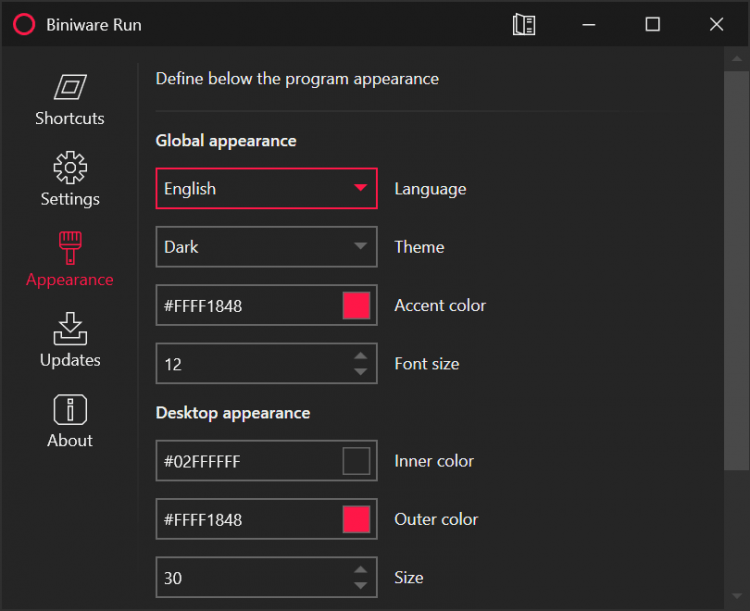Image resolution: width=750 pixels, height=611 pixels.
Task: Open the About info icon
Action: click(70, 410)
